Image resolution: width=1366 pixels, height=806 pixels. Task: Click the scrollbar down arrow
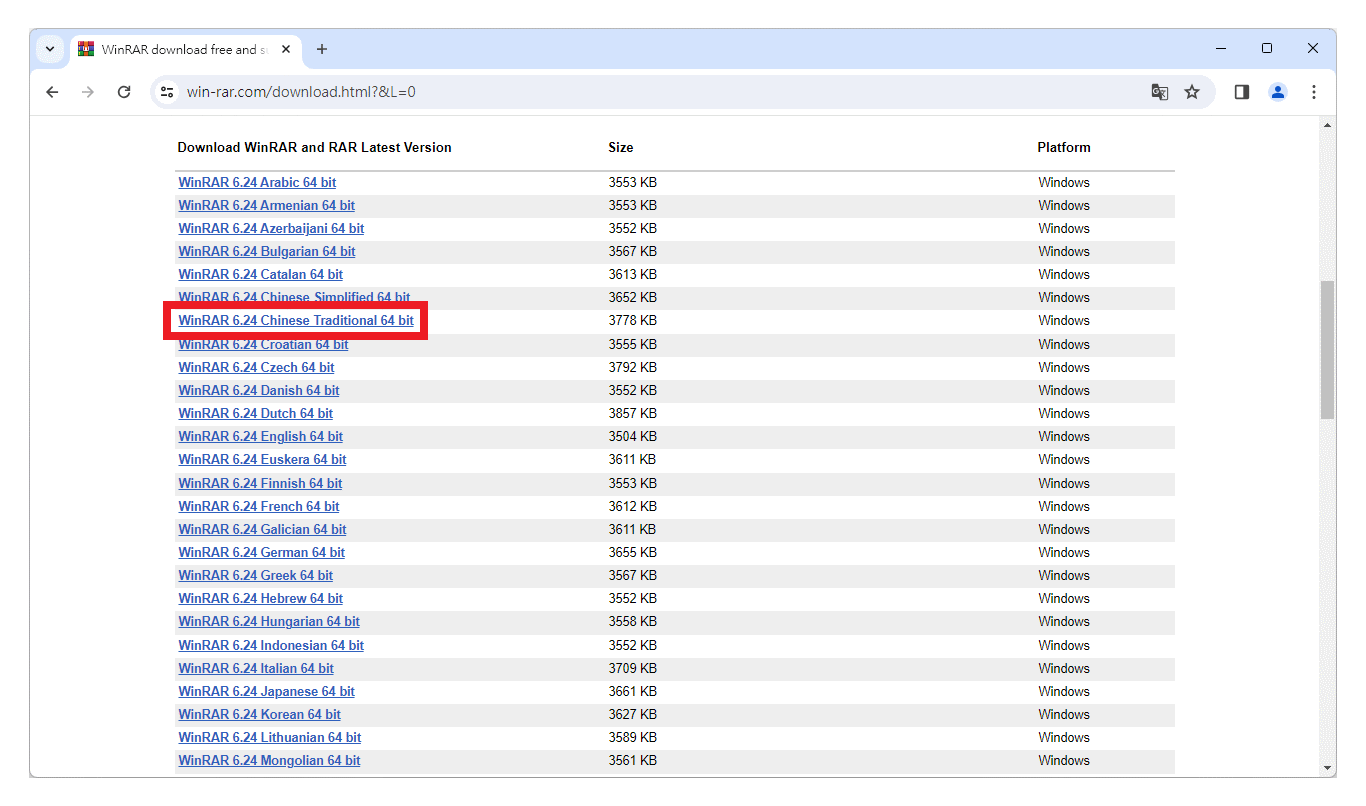click(x=1328, y=768)
